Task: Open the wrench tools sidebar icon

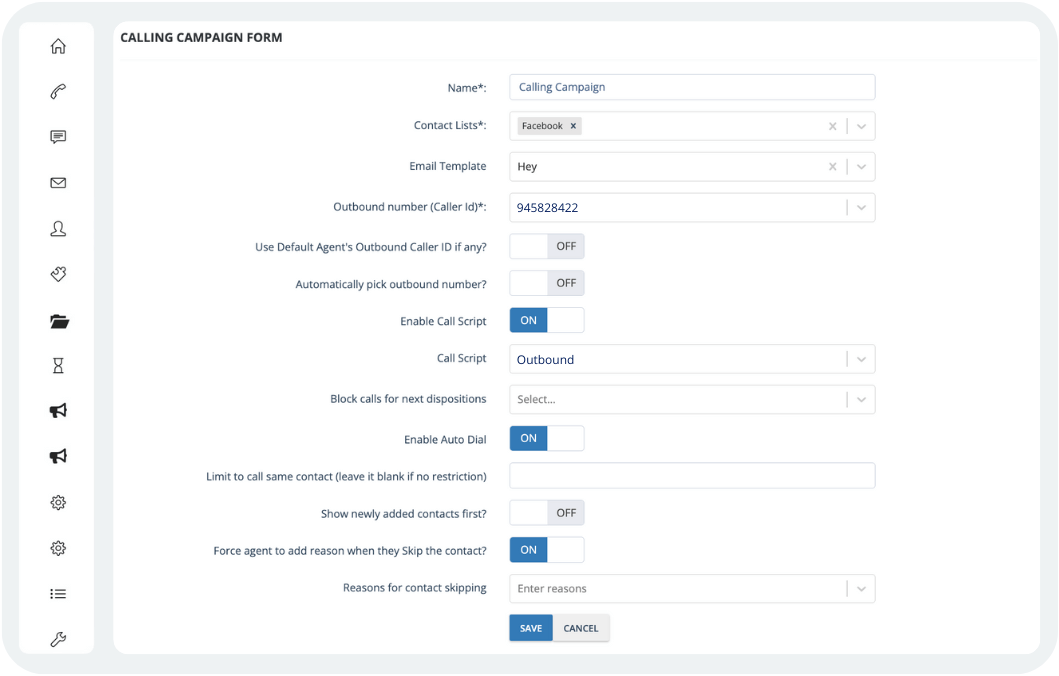Action: [x=58, y=640]
